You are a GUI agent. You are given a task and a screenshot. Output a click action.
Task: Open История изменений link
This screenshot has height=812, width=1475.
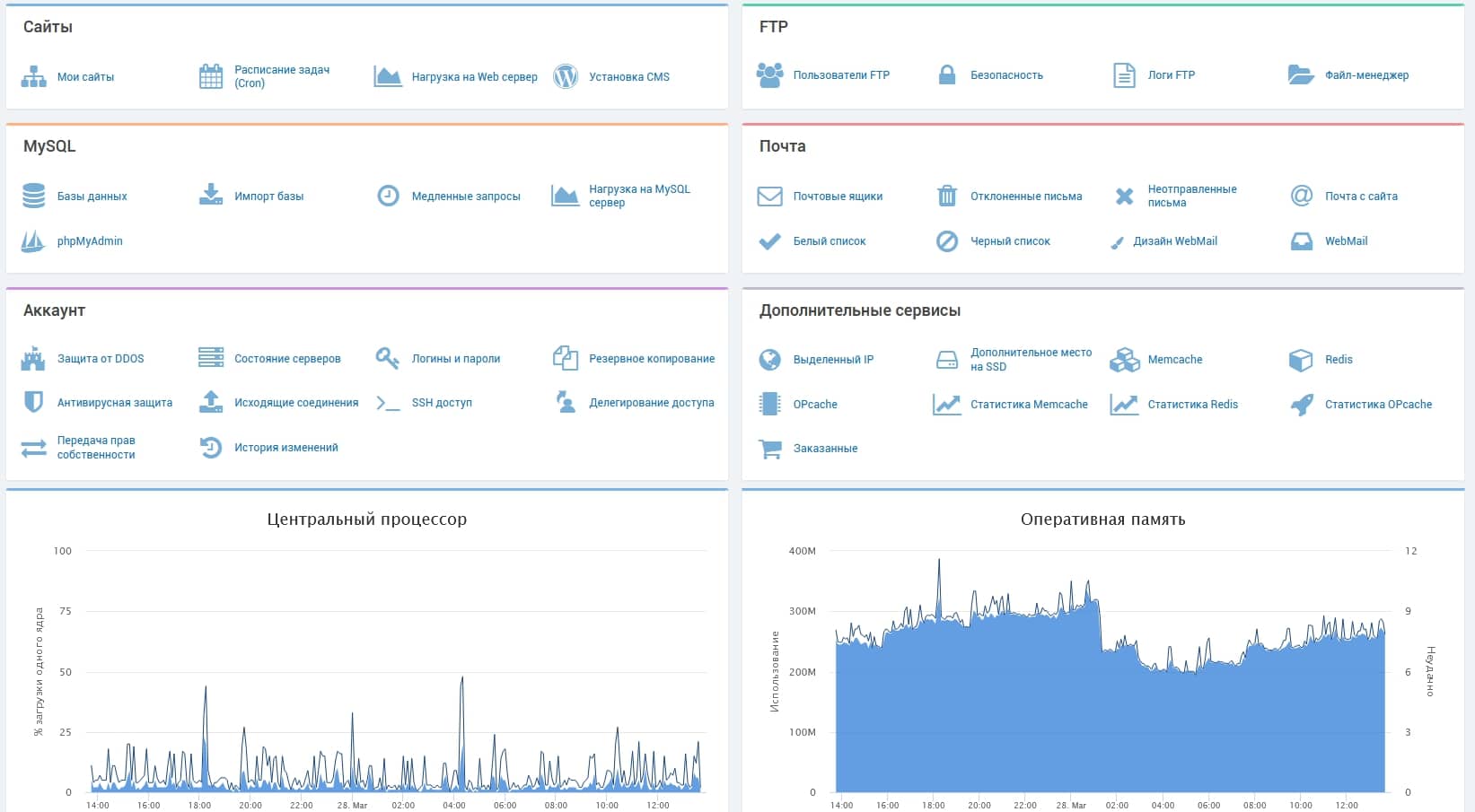pos(286,448)
